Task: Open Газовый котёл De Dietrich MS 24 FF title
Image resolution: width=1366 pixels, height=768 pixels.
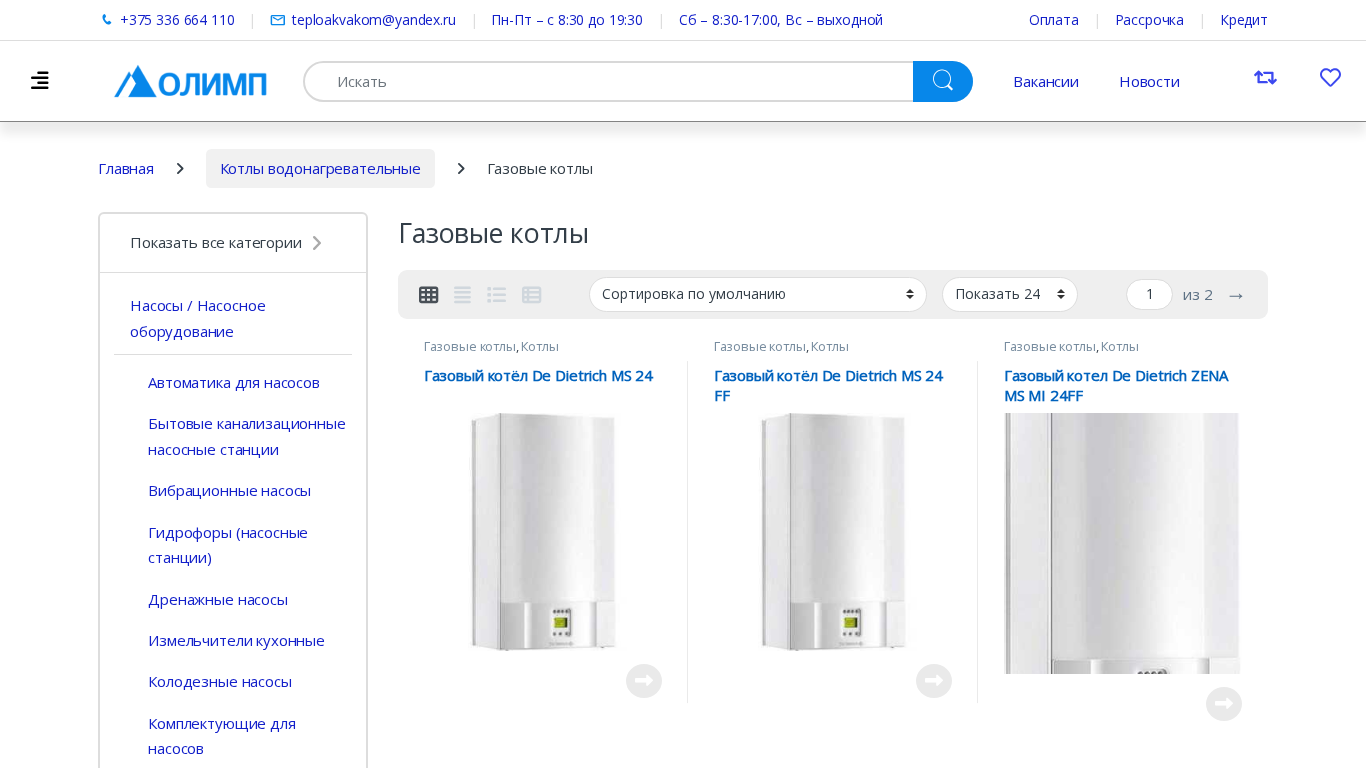Action: coord(829,386)
